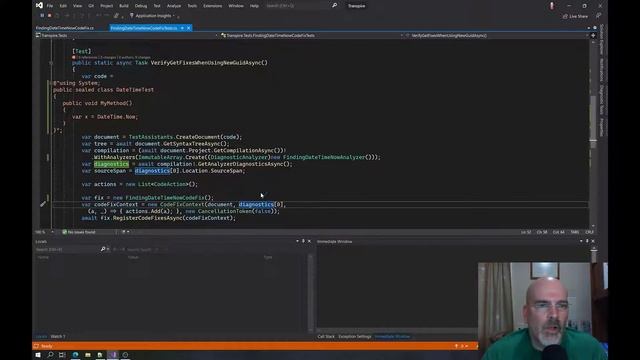
Task: Click the Live Share button
Action: point(576,16)
